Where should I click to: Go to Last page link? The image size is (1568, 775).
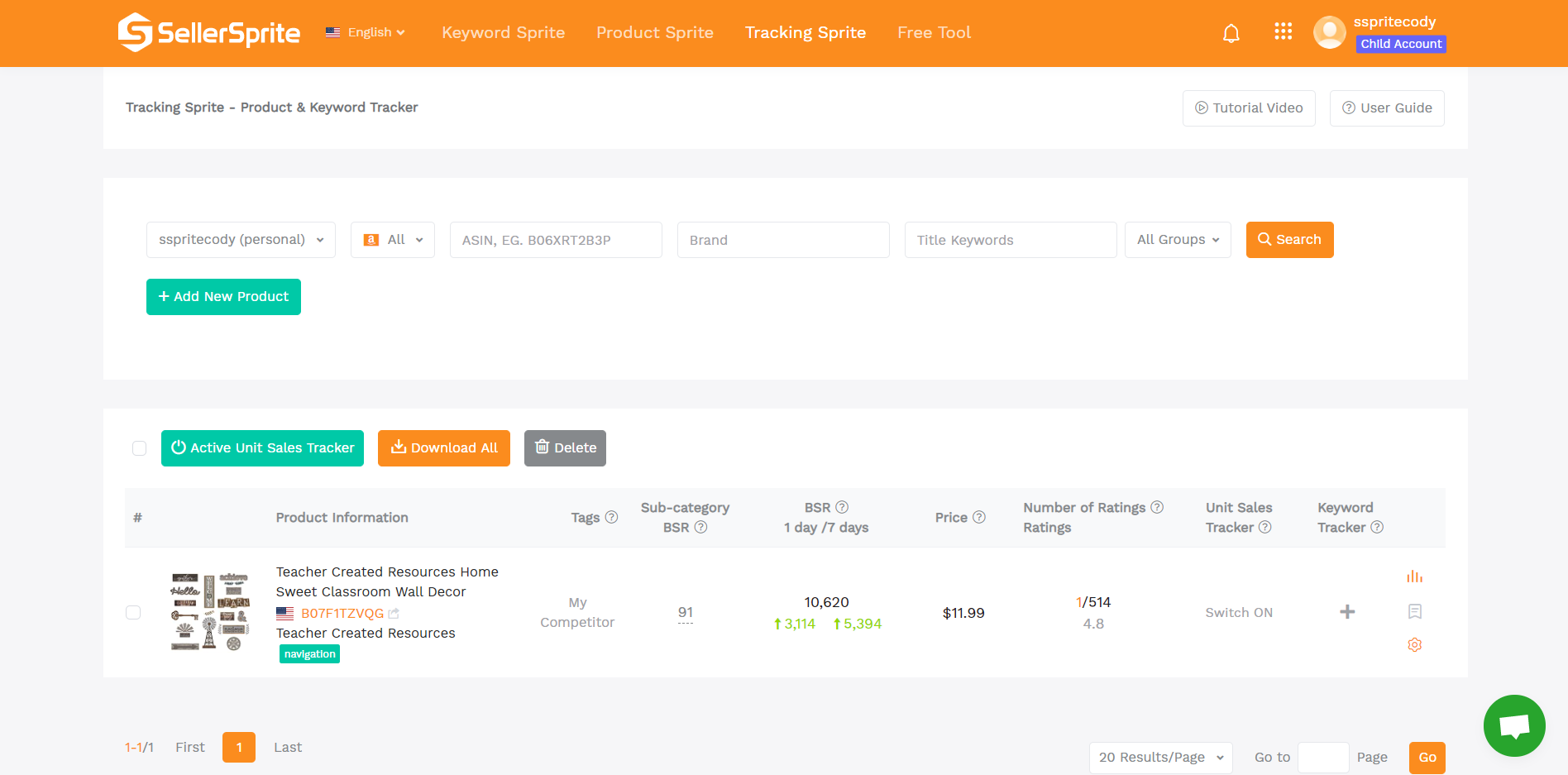(288, 747)
